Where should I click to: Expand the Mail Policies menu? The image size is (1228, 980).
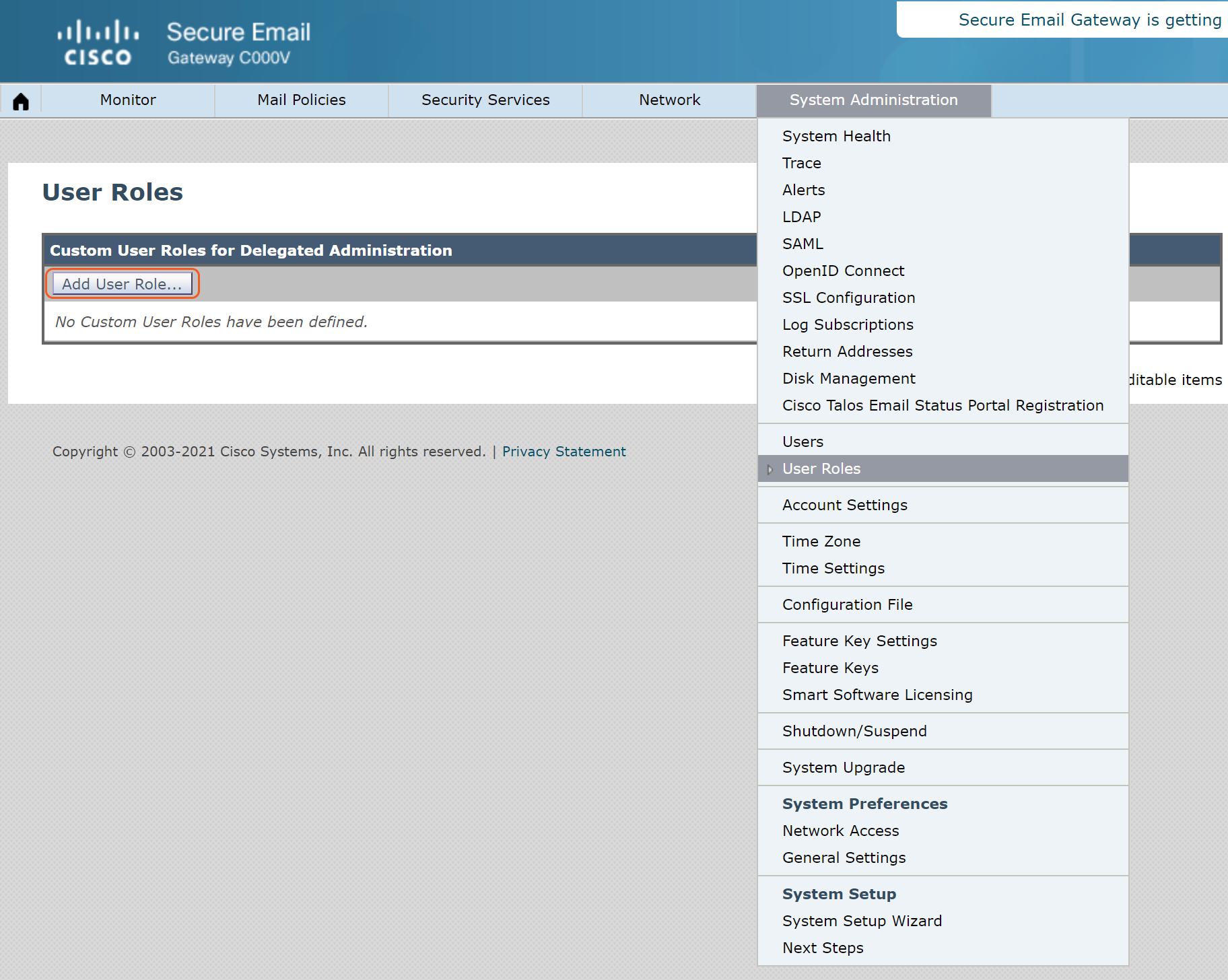(301, 100)
